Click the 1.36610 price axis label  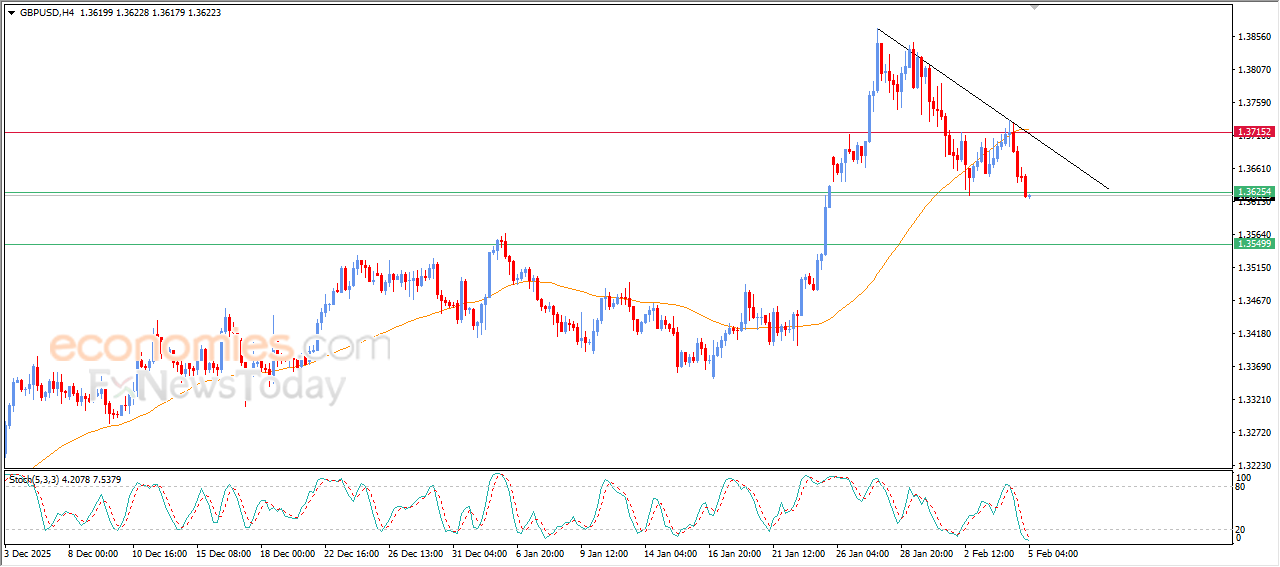click(1255, 169)
